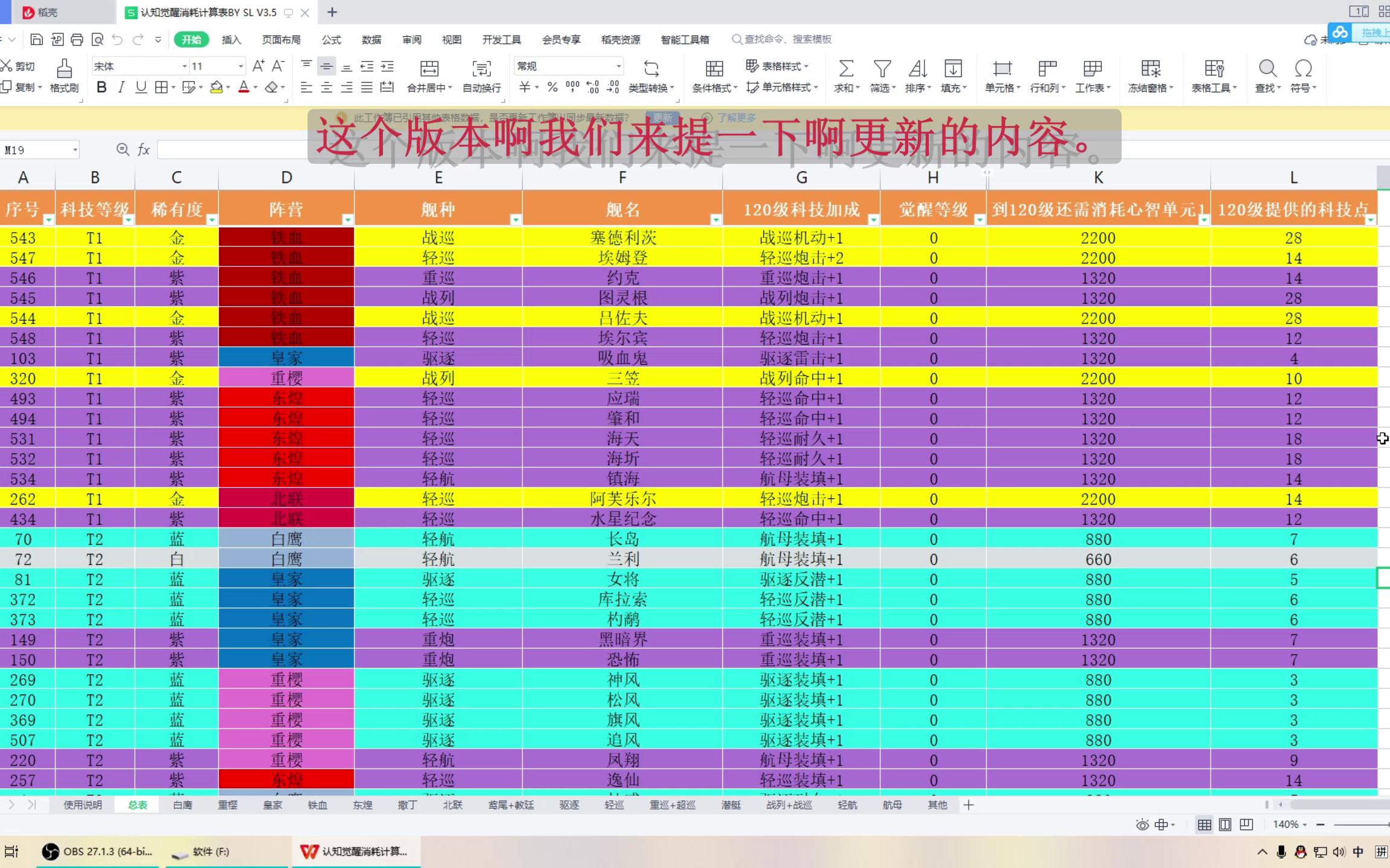Open the 公式 (Formulas) tab
This screenshot has height=868, width=1390.
pyautogui.click(x=331, y=40)
